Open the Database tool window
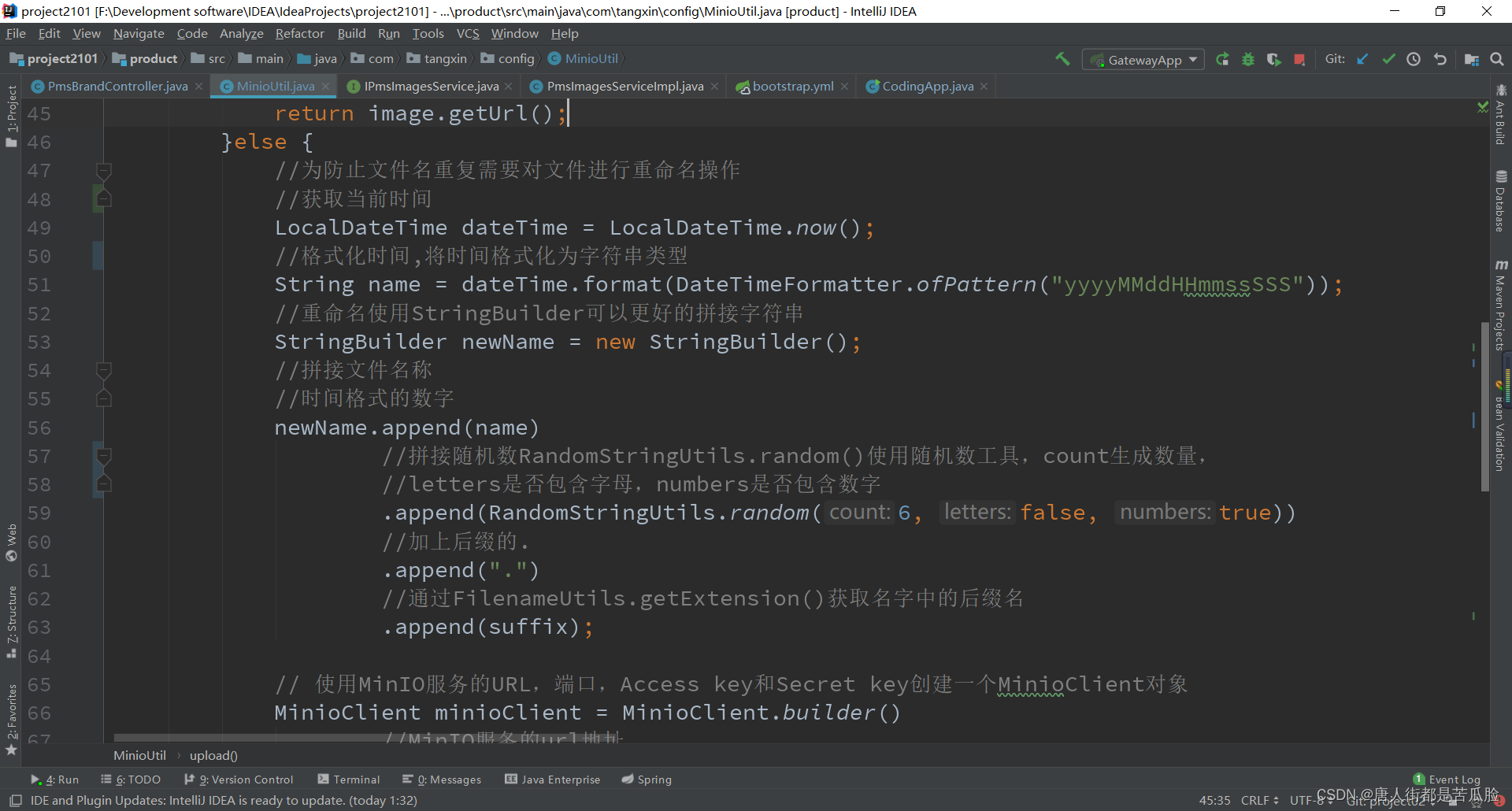Image resolution: width=1512 pixels, height=811 pixels. [1501, 202]
